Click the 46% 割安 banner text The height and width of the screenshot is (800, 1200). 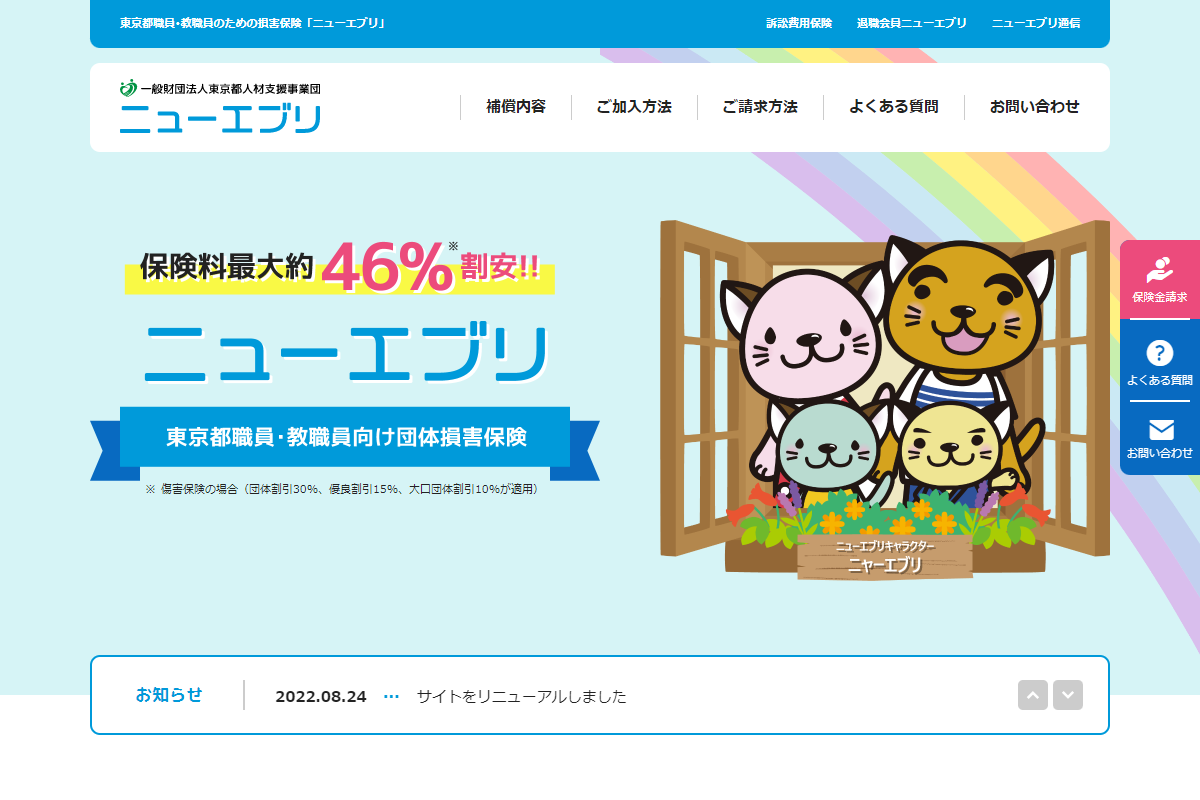[x=340, y=266]
